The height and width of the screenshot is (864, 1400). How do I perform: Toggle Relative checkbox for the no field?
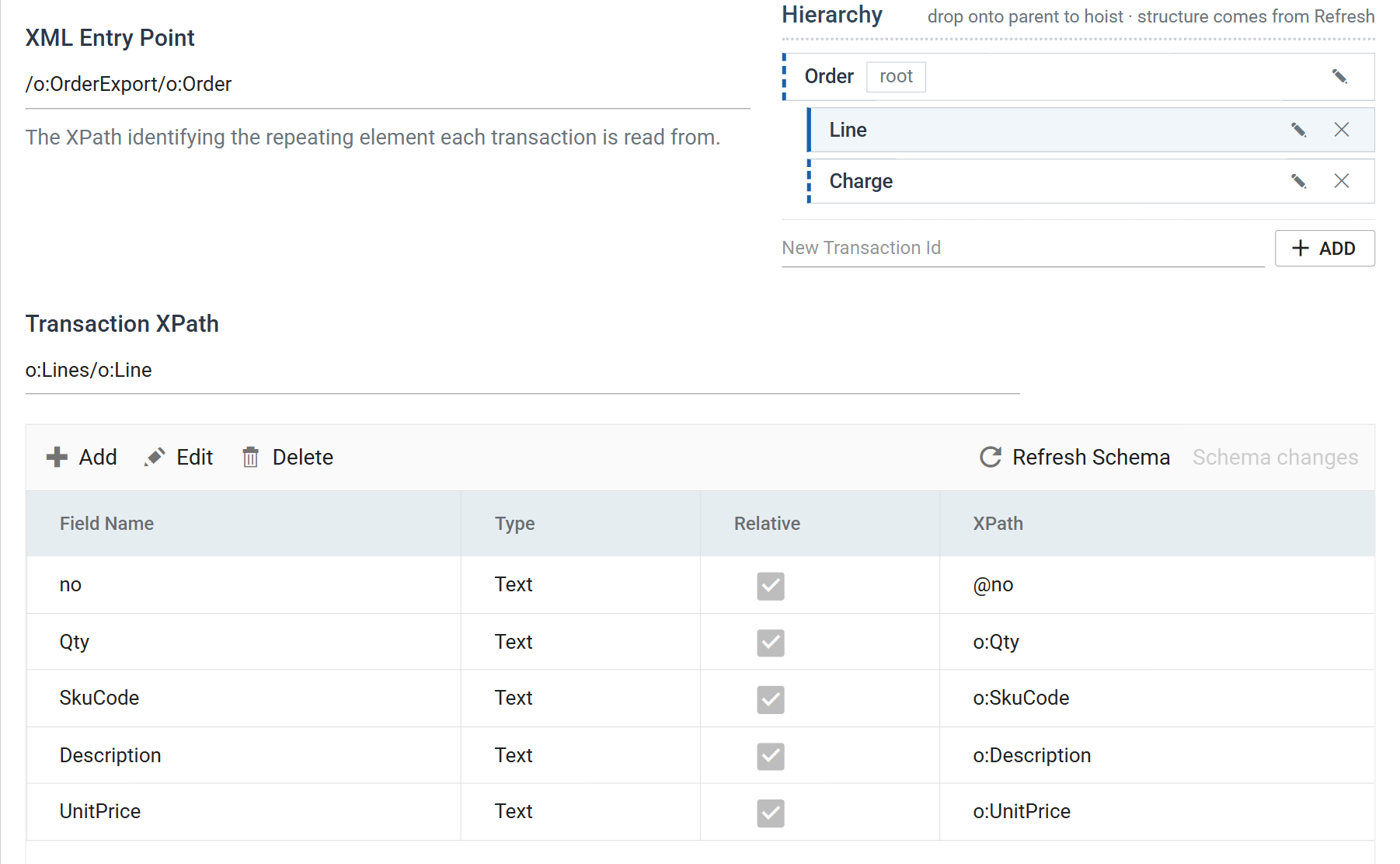point(771,586)
